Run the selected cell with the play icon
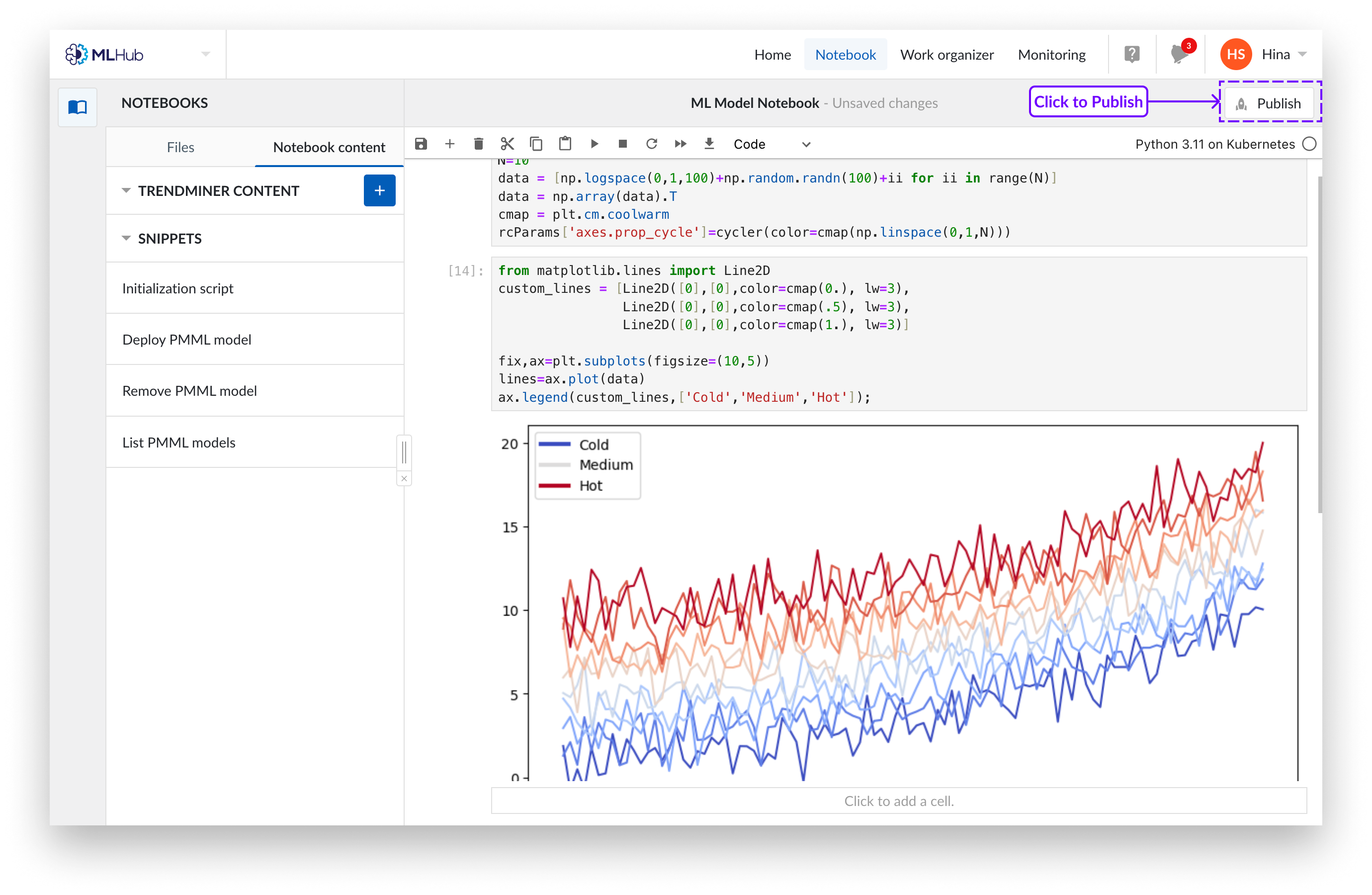 (595, 144)
